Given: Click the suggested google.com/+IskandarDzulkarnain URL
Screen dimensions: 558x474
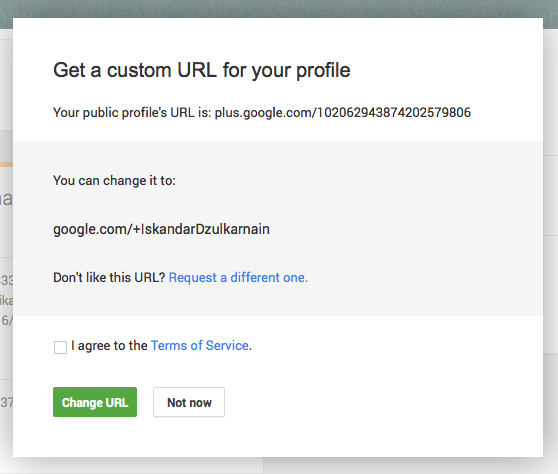Looking at the screenshot, I should (161, 230).
